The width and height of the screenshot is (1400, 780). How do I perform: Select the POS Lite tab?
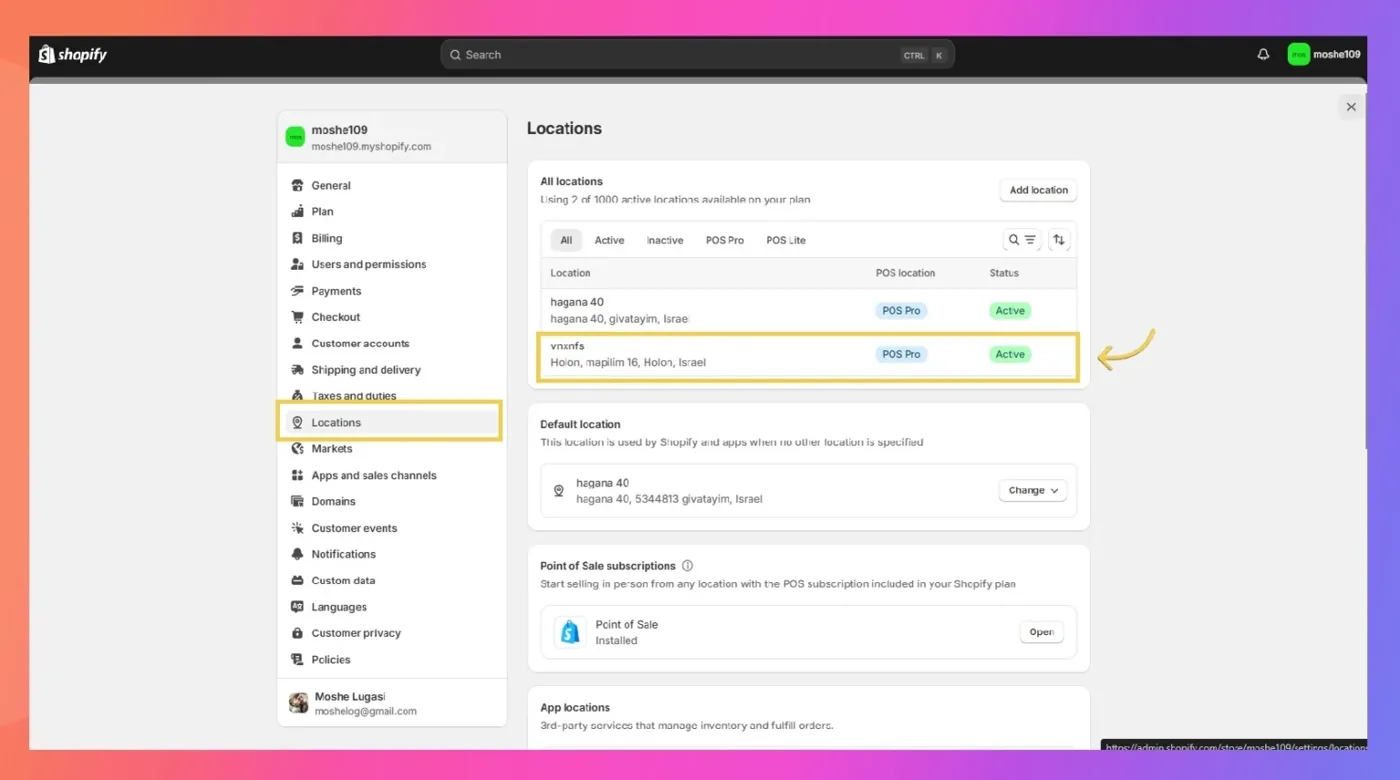click(786, 240)
